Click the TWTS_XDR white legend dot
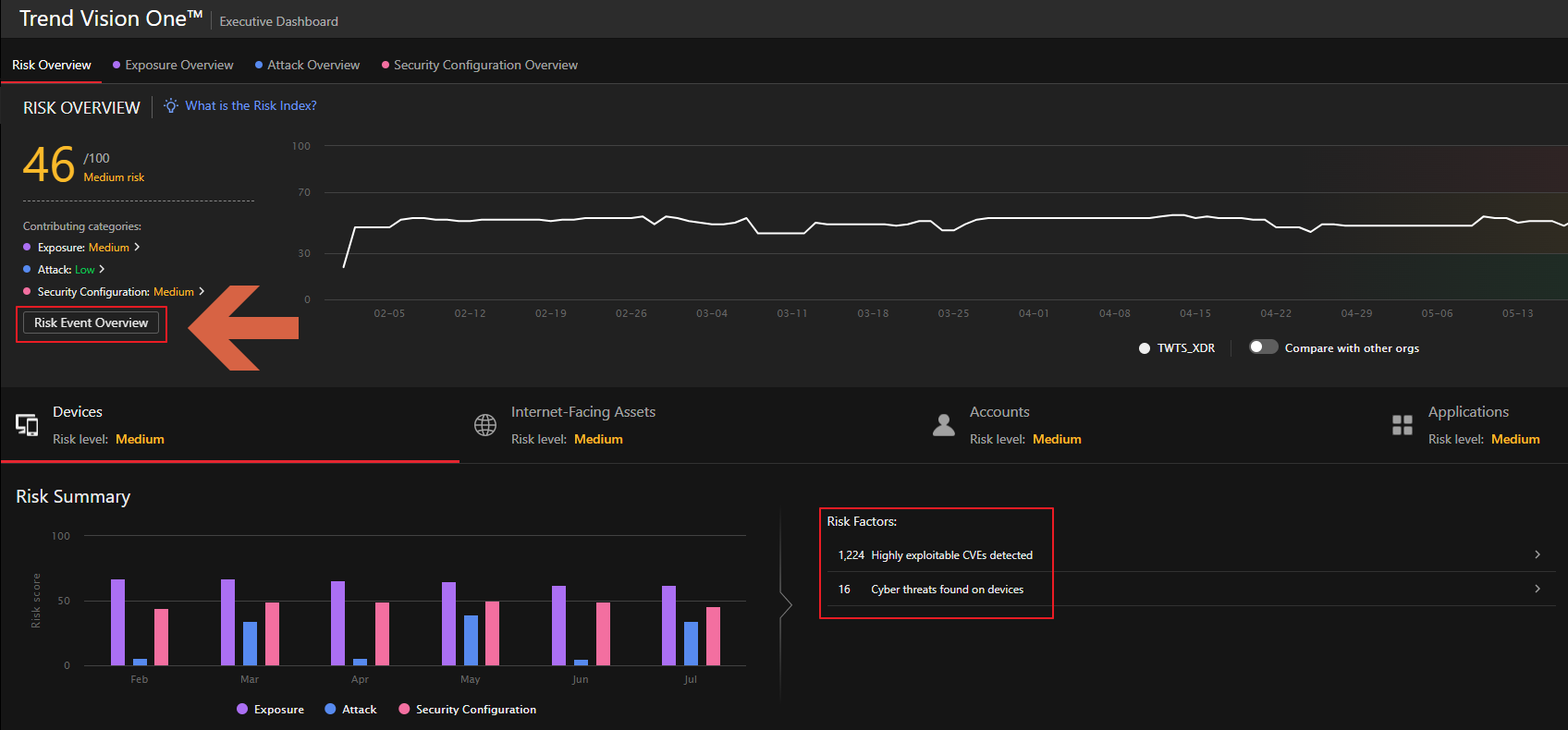Screen dimensions: 1568x730 tap(1145, 348)
